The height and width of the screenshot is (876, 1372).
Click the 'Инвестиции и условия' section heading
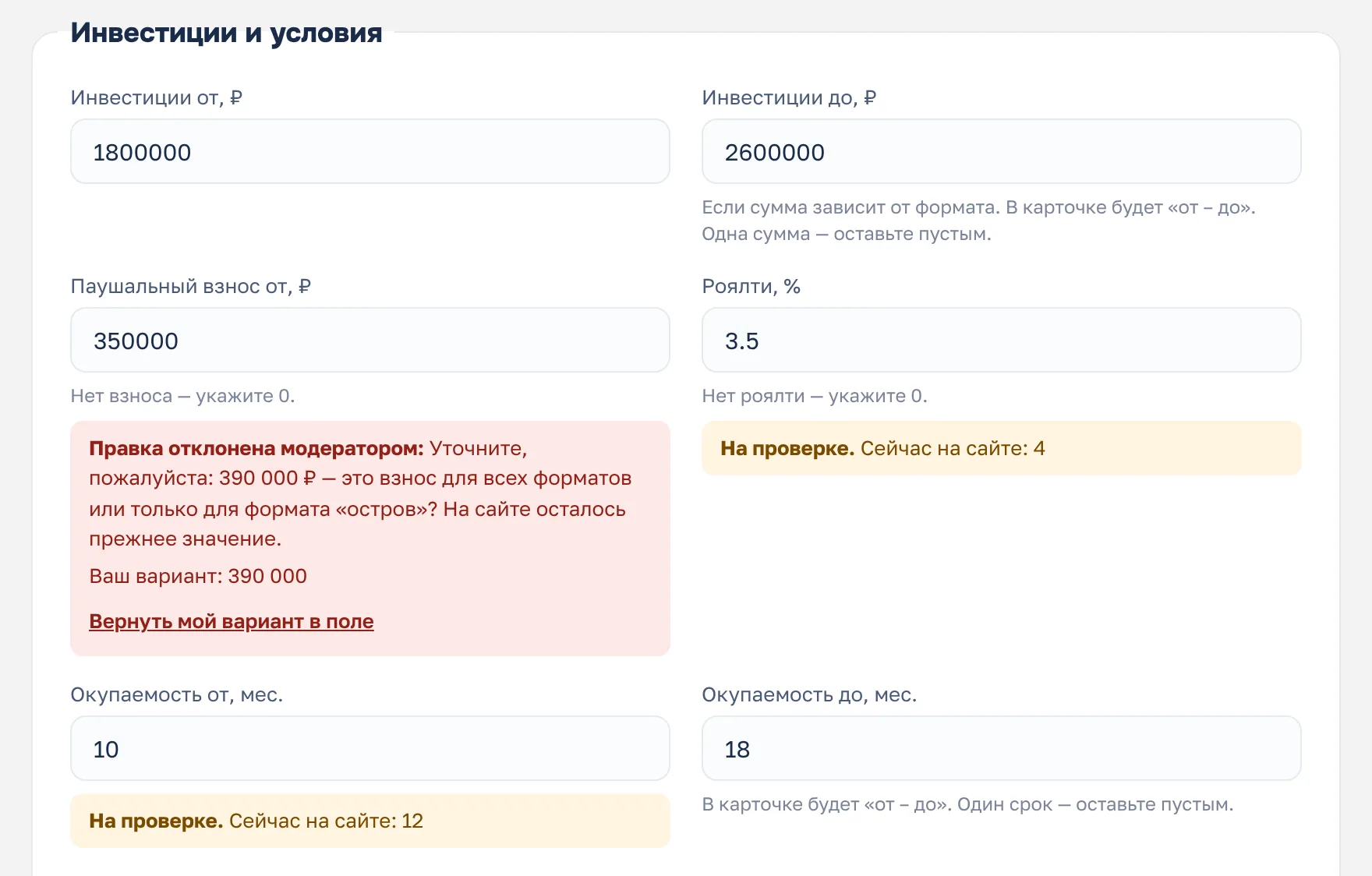point(227,33)
